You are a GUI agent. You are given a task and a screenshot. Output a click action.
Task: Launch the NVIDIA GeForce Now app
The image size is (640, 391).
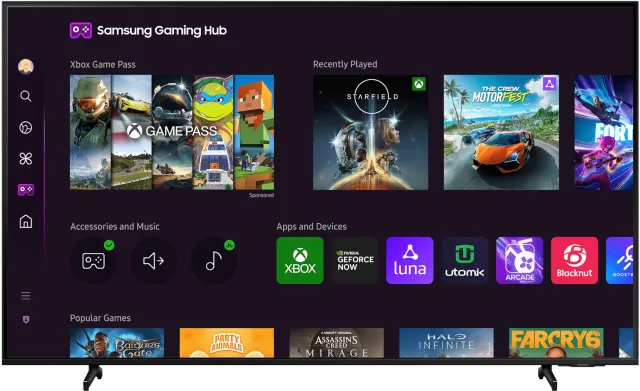[x=355, y=260]
